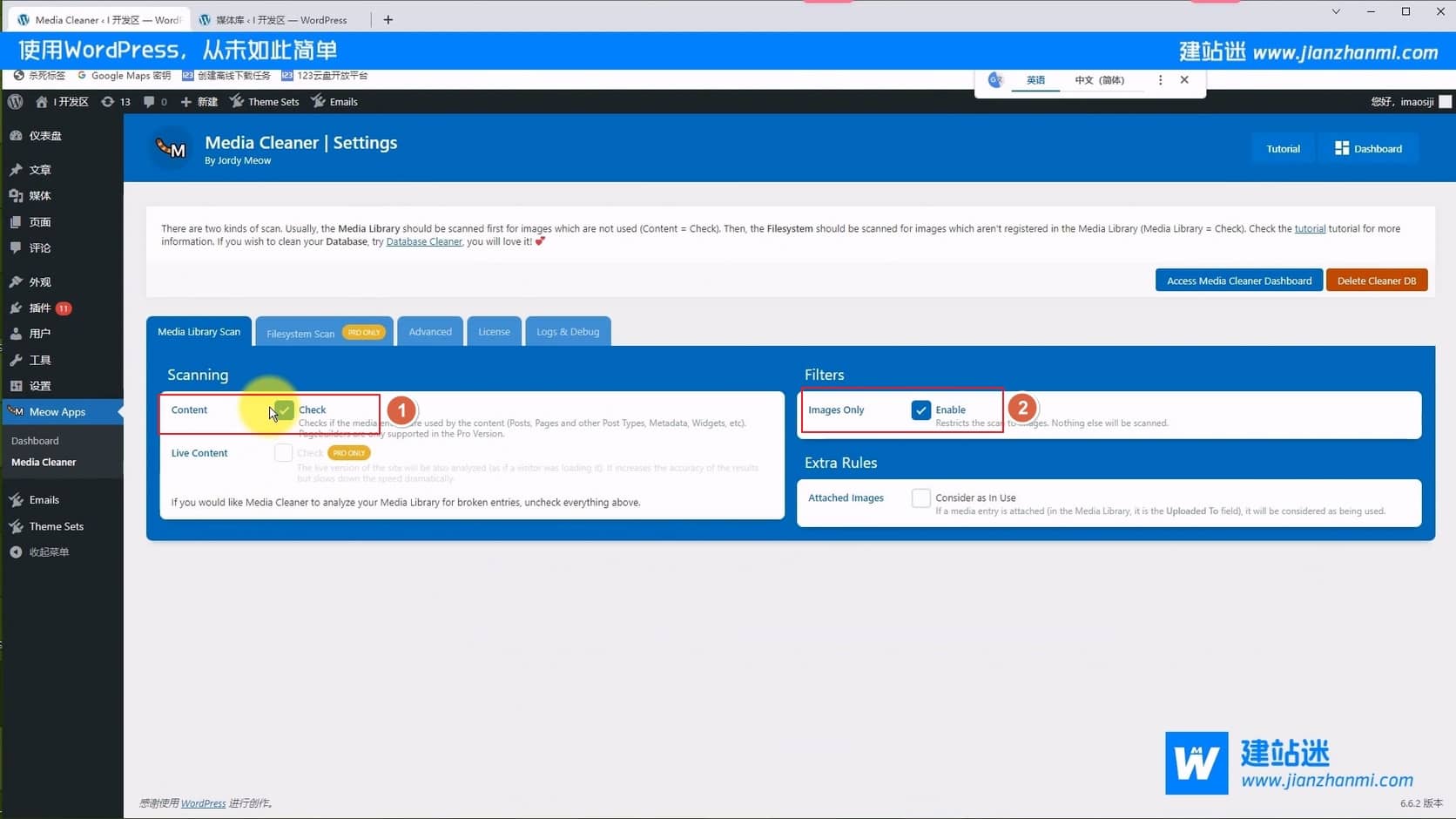Click the Media Cleaner cat logo
This screenshot has width=1456, height=819.
coord(172,149)
